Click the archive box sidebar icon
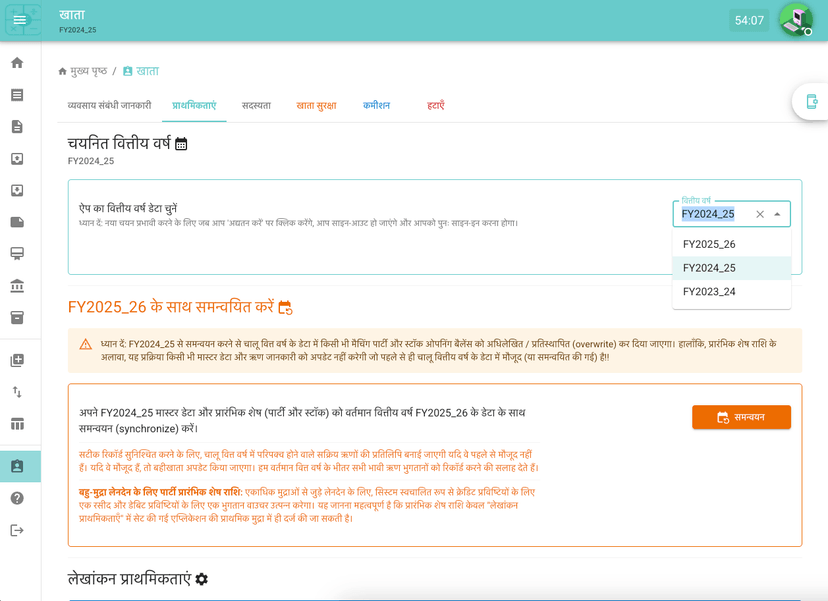The width and height of the screenshot is (828, 601). pos(17,317)
